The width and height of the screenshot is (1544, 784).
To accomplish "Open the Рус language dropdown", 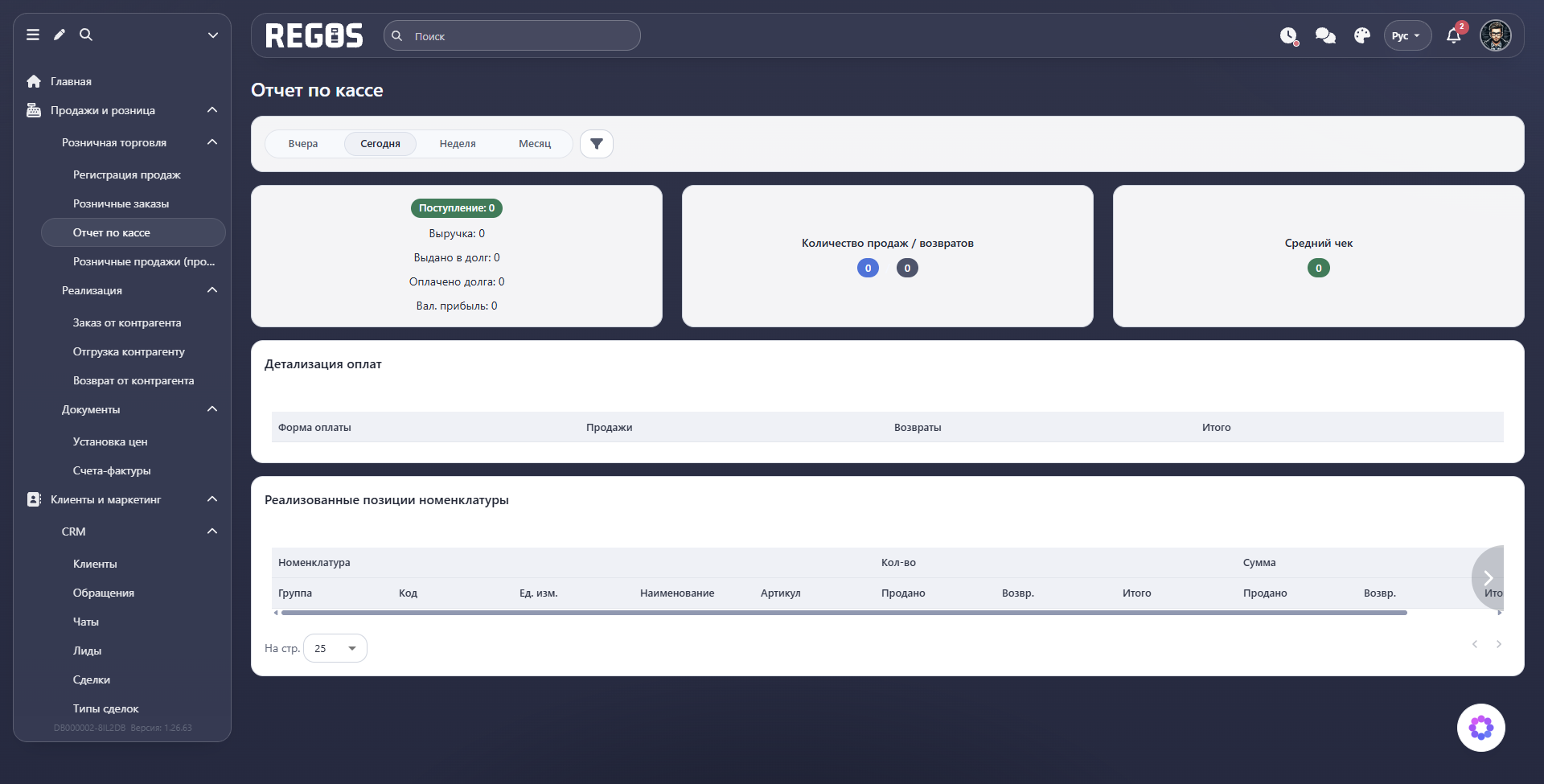I will tap(1407, 35).
